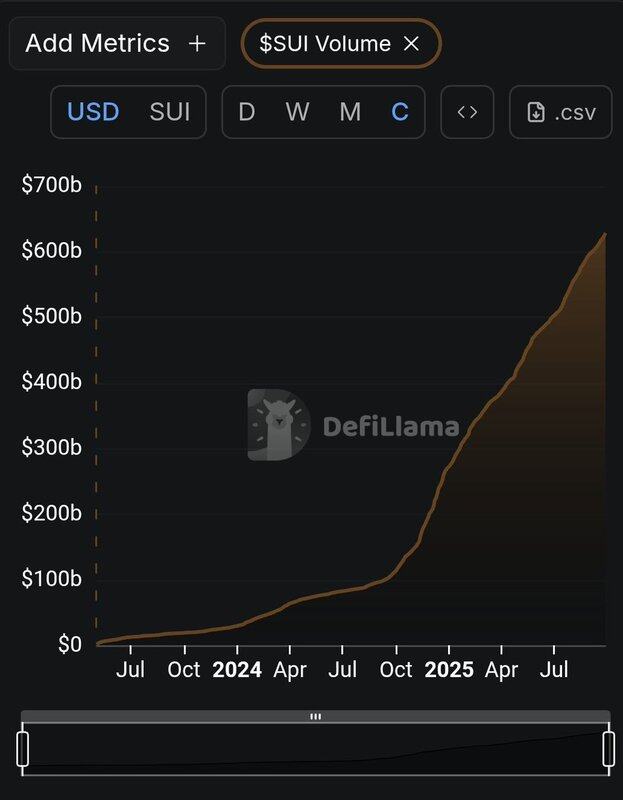Viewport: 623px width, 800px height.
Task: Remove $SUI Volume metric with X icon
Action: (411, 44)
